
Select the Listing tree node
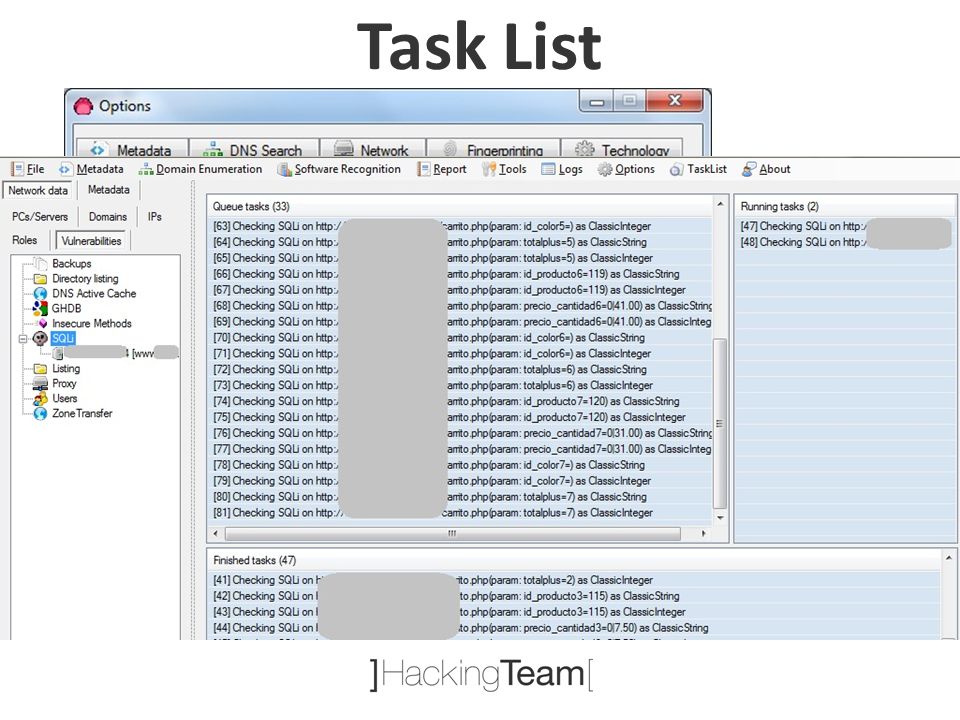coord(66,369)
